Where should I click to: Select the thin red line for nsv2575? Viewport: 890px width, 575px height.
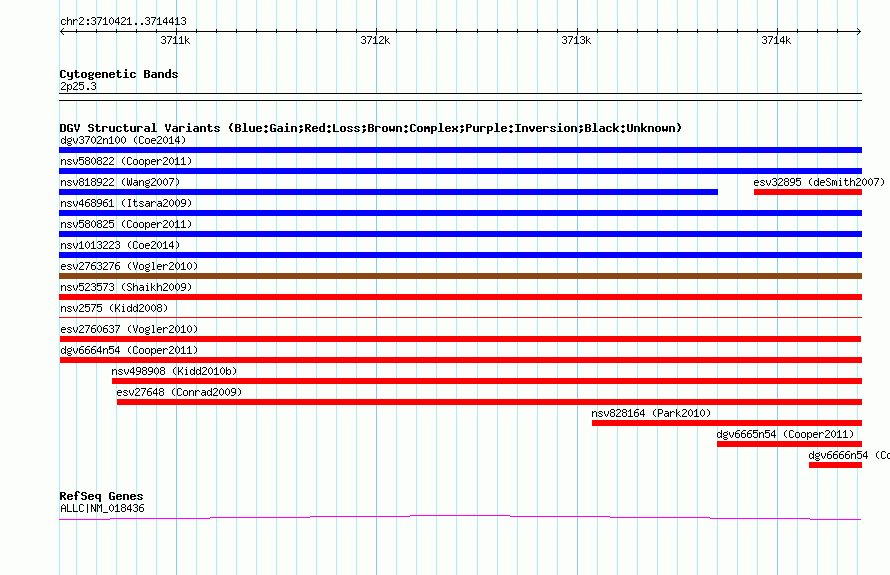[x=460, y=317]
